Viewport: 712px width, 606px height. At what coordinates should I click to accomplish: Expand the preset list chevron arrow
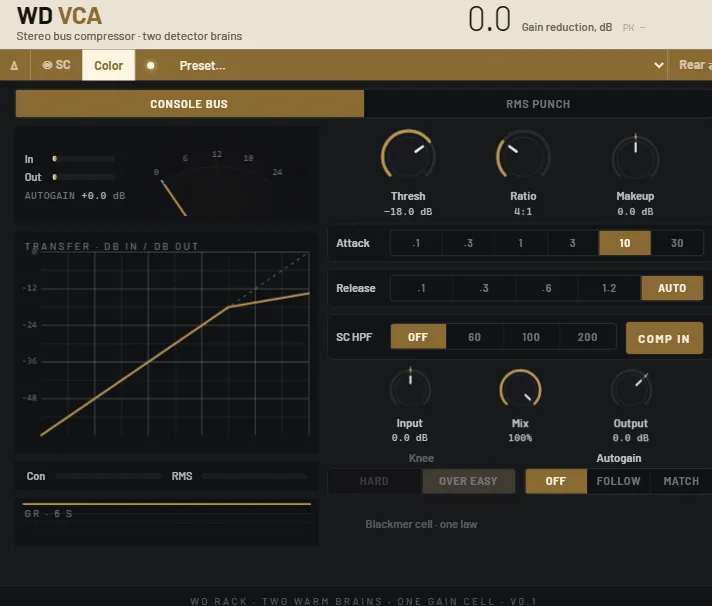coord(658,65)
